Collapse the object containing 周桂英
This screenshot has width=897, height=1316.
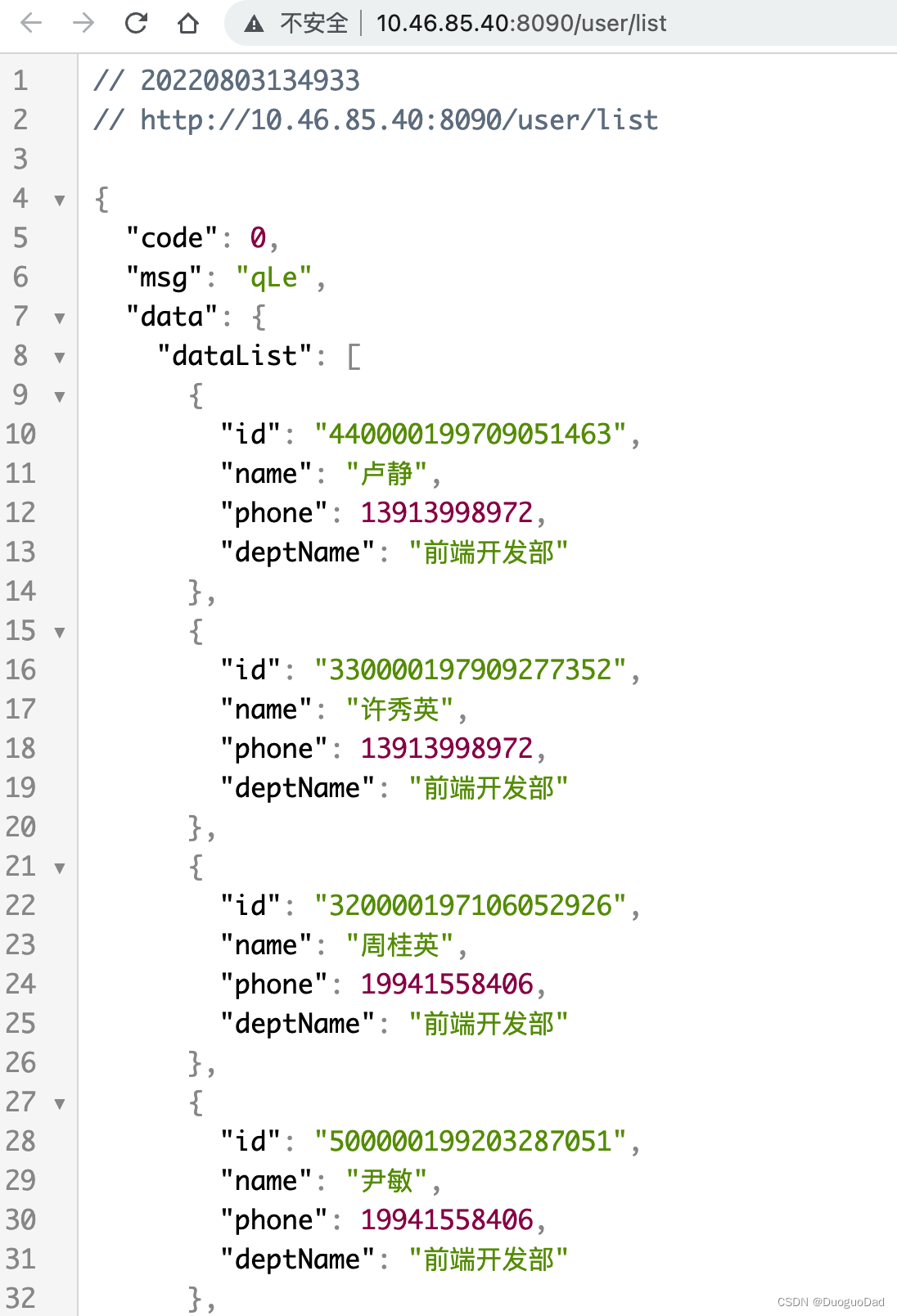pyautogui.click(x=58, y=867)
